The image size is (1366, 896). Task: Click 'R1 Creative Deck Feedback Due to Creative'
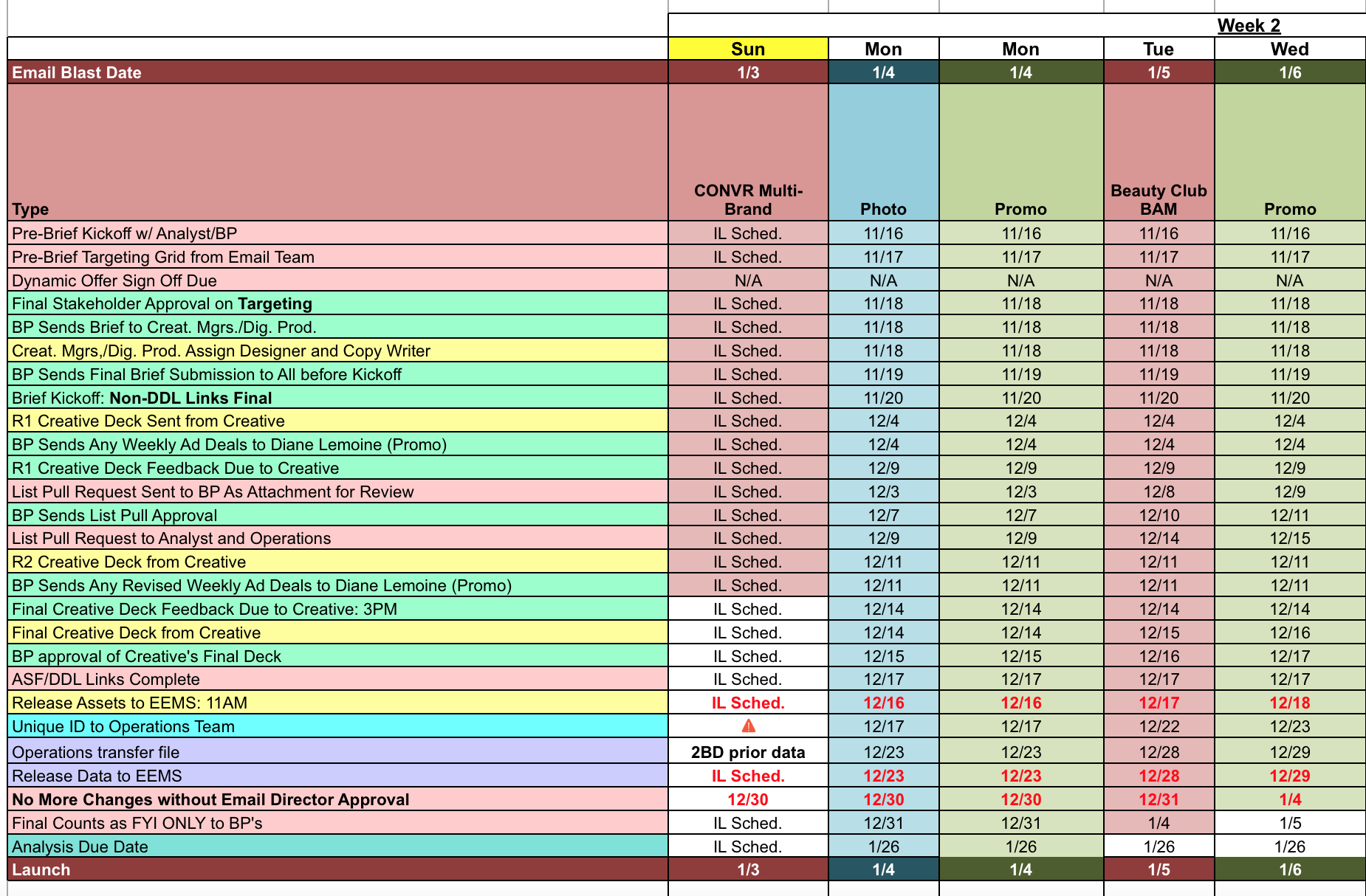tap(337, 468)
